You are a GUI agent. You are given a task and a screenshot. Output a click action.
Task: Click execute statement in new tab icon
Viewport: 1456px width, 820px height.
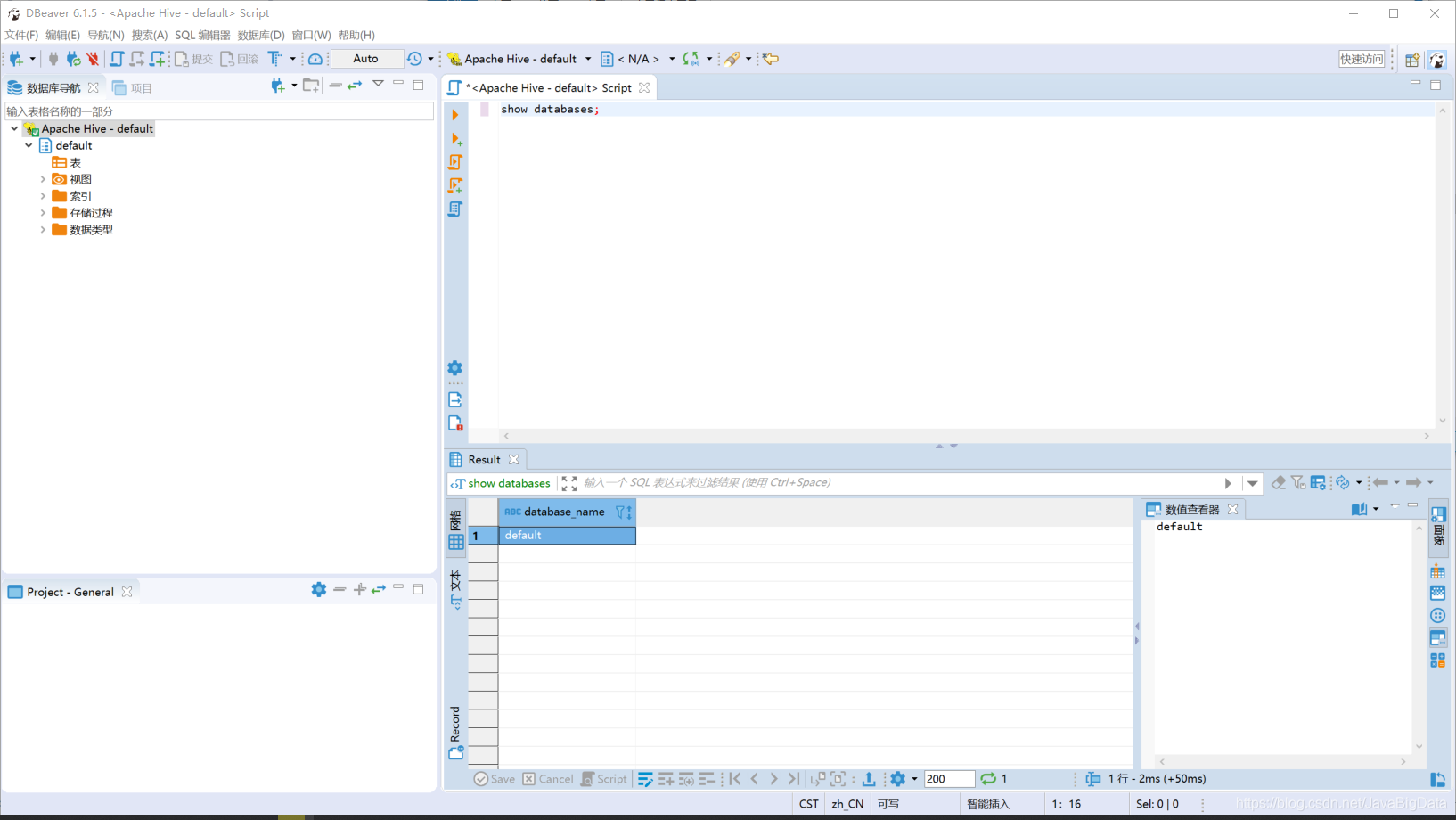pyautogui.click(x=455, y=139)
